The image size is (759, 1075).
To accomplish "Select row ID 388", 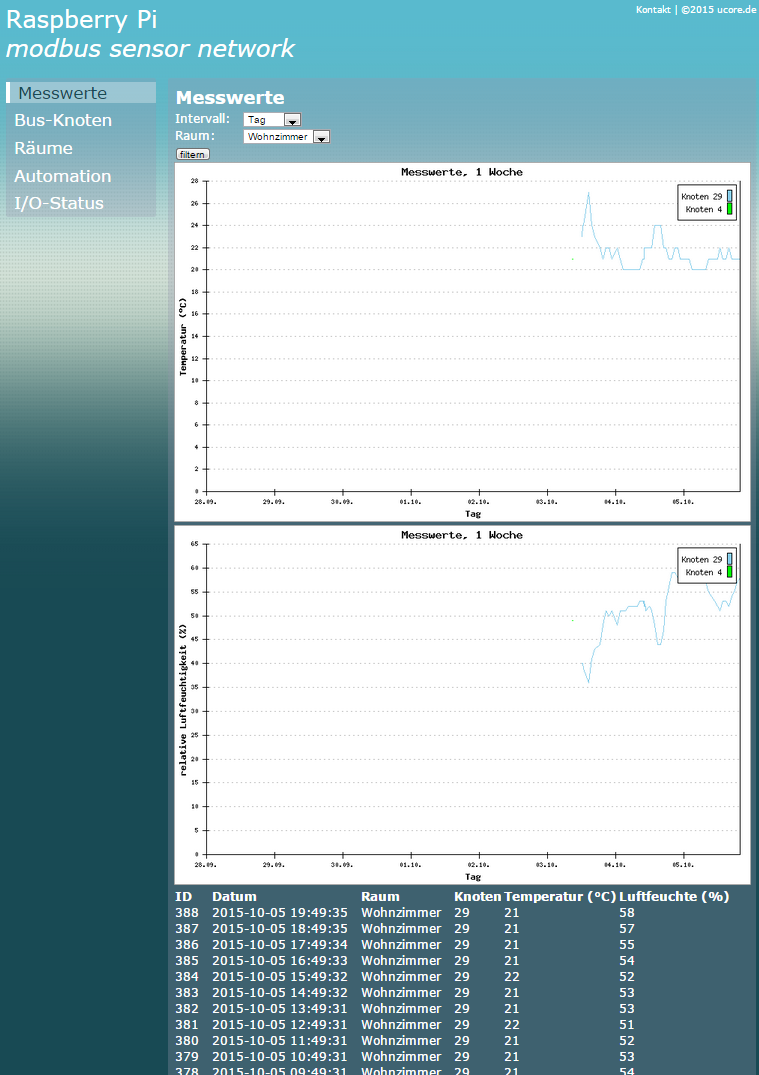I will tap(186, 913).
